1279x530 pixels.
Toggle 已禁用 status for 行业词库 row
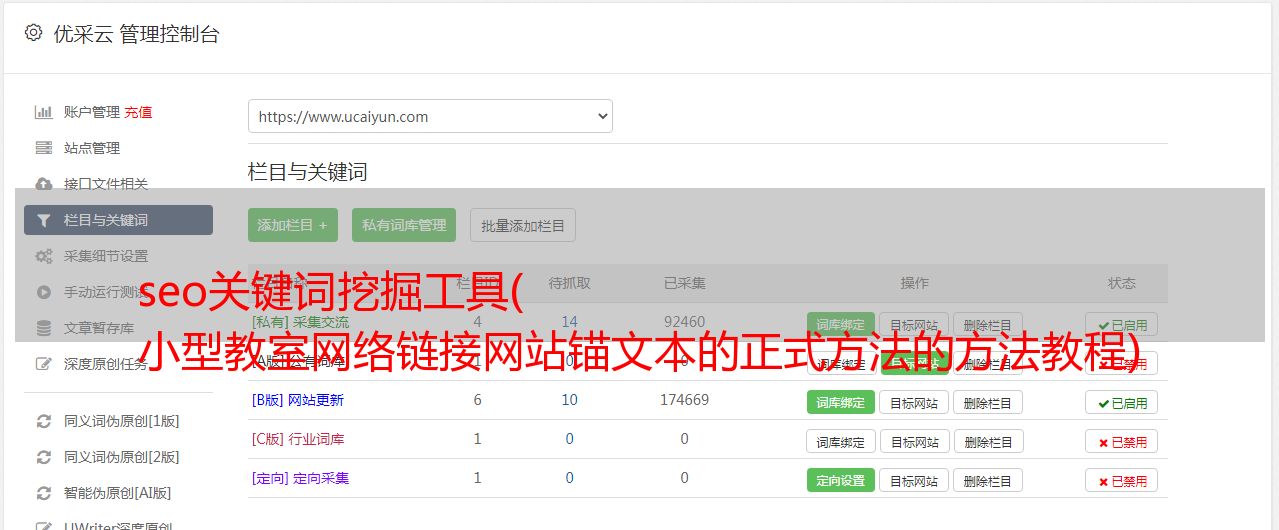1122,441
